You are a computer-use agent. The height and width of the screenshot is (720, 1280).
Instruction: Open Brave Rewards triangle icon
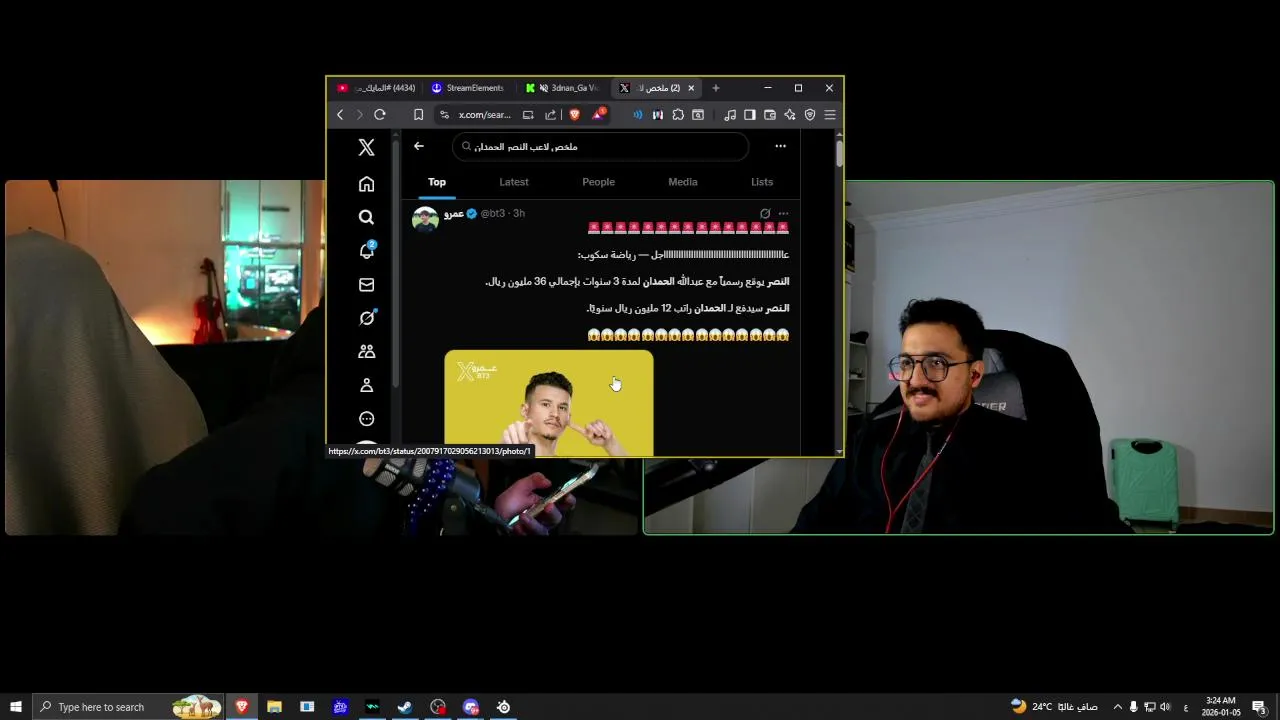coord(598,114)
